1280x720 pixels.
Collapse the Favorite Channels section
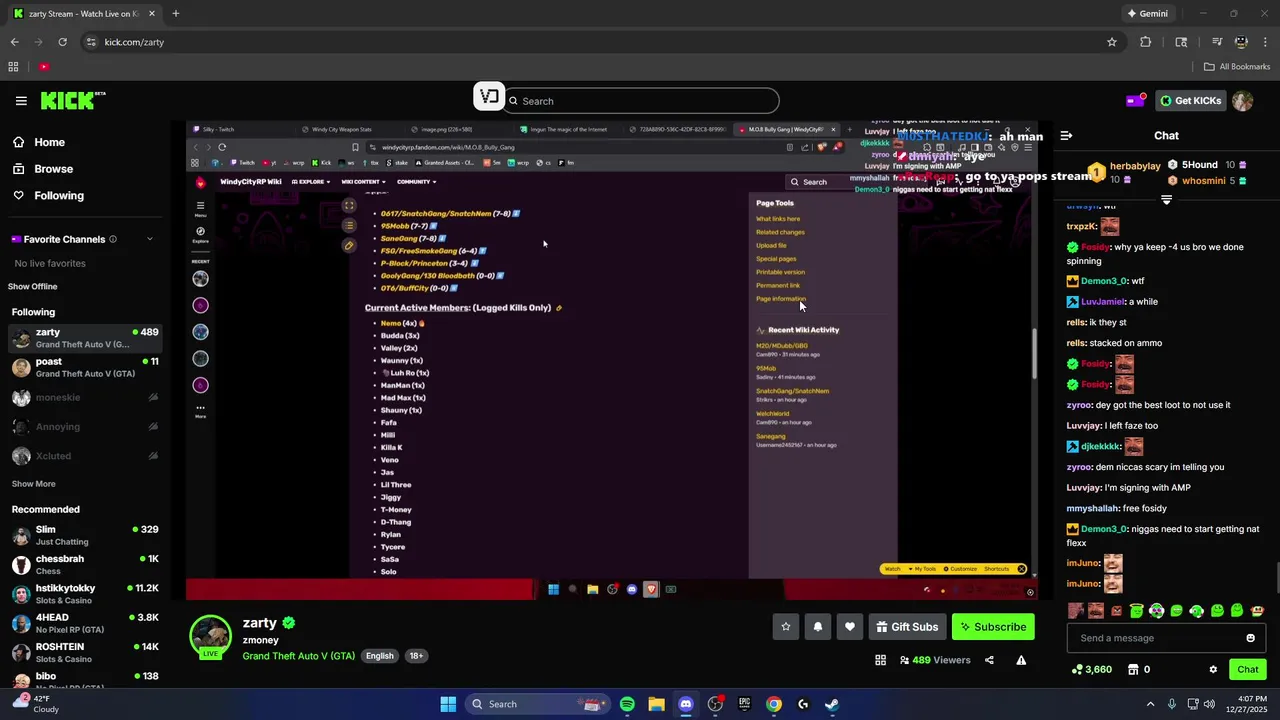pyautogui.click(x=150, y=239)
